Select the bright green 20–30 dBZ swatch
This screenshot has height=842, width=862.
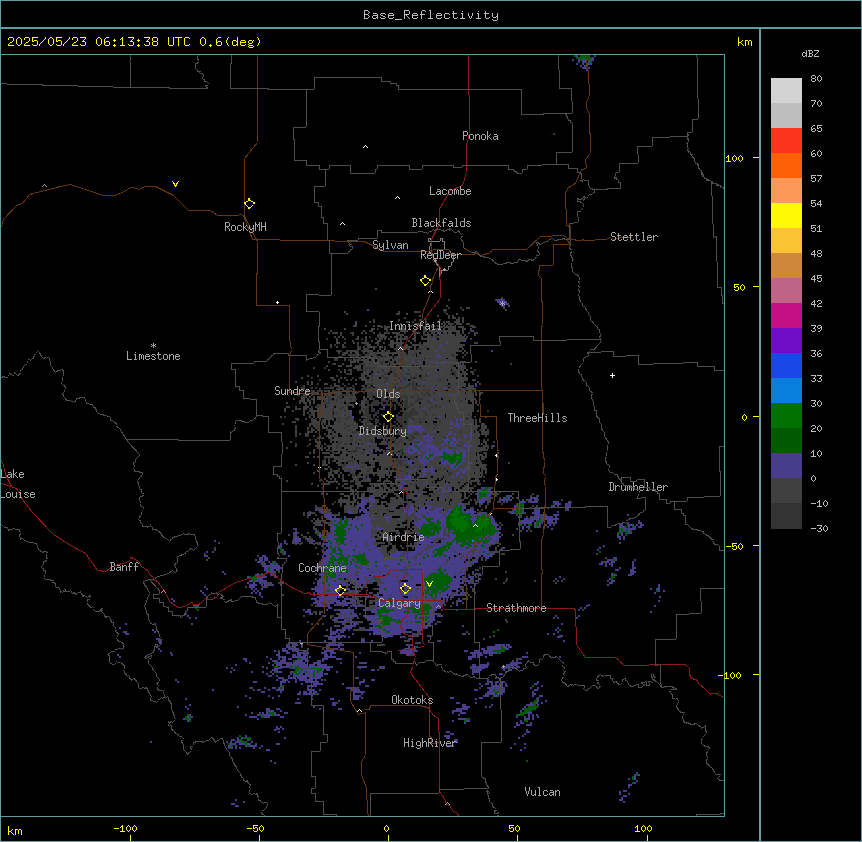tap(786, 416)
